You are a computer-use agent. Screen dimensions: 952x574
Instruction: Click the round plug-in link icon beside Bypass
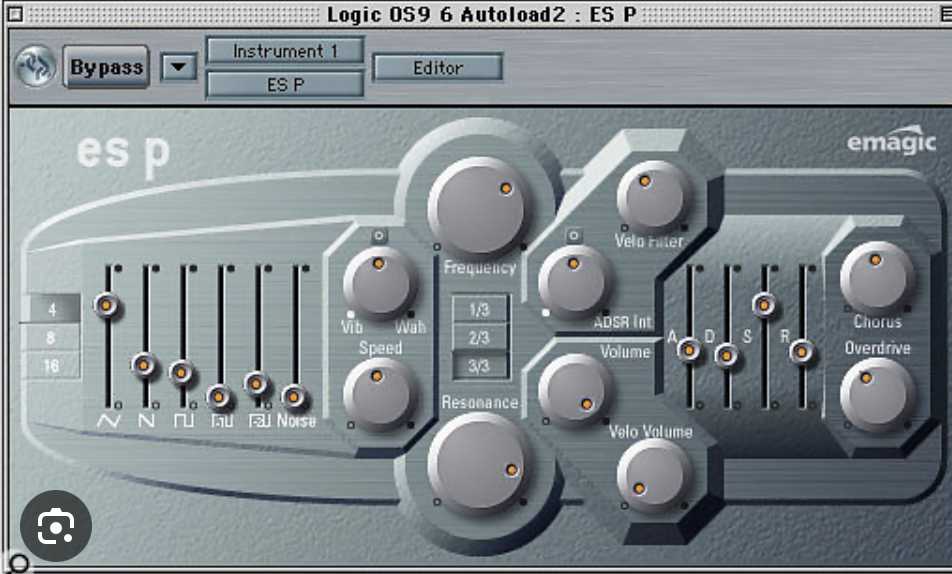[x=35, y=67]
